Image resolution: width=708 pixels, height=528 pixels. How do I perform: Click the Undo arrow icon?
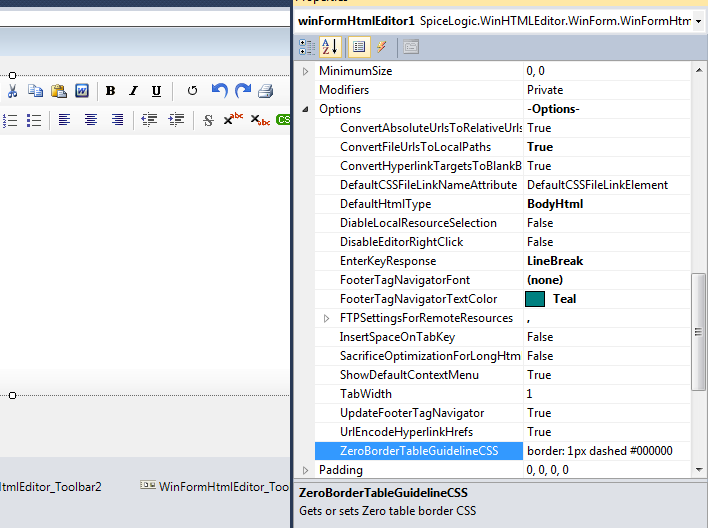[x=220, y=91]
